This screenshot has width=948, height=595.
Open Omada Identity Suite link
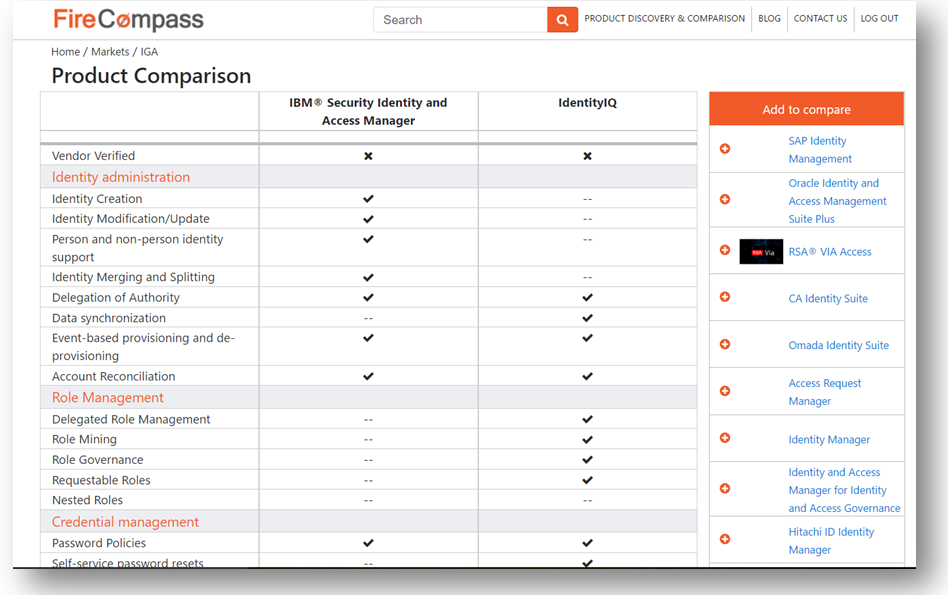point(839,345)
